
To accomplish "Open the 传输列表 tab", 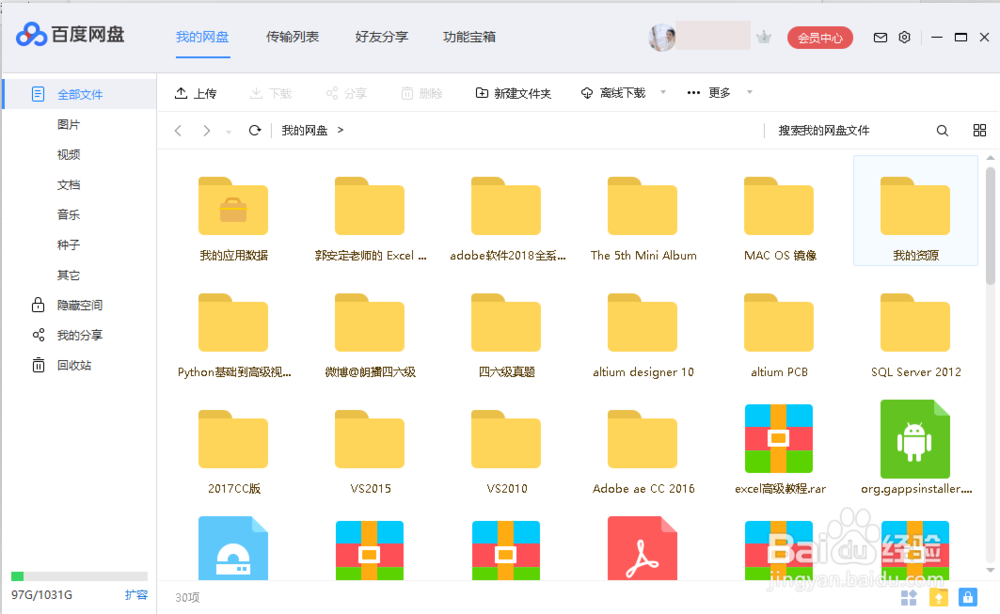I will 292,37.
